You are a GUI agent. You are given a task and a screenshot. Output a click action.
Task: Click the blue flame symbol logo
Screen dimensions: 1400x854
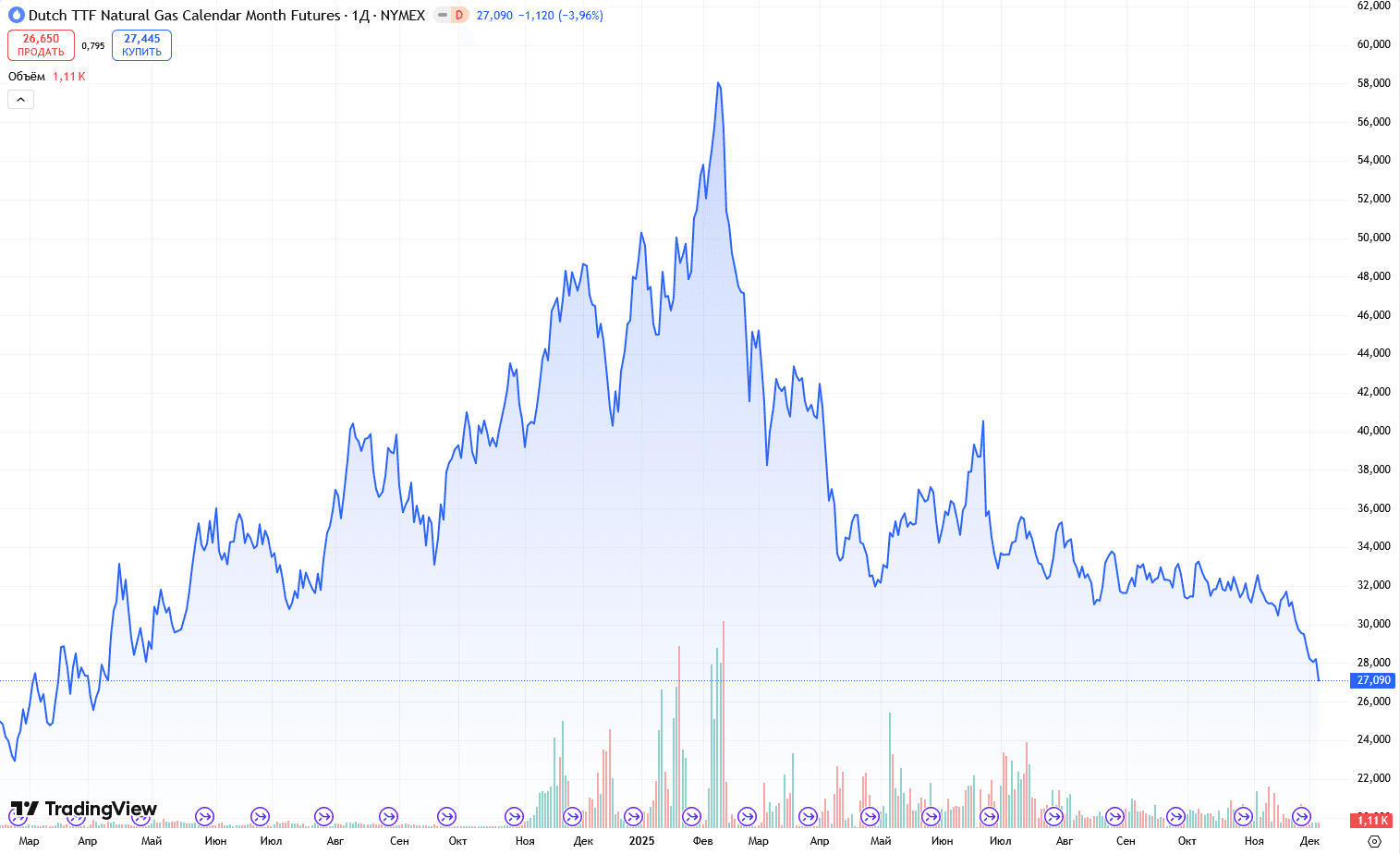(x=16, y=16)
